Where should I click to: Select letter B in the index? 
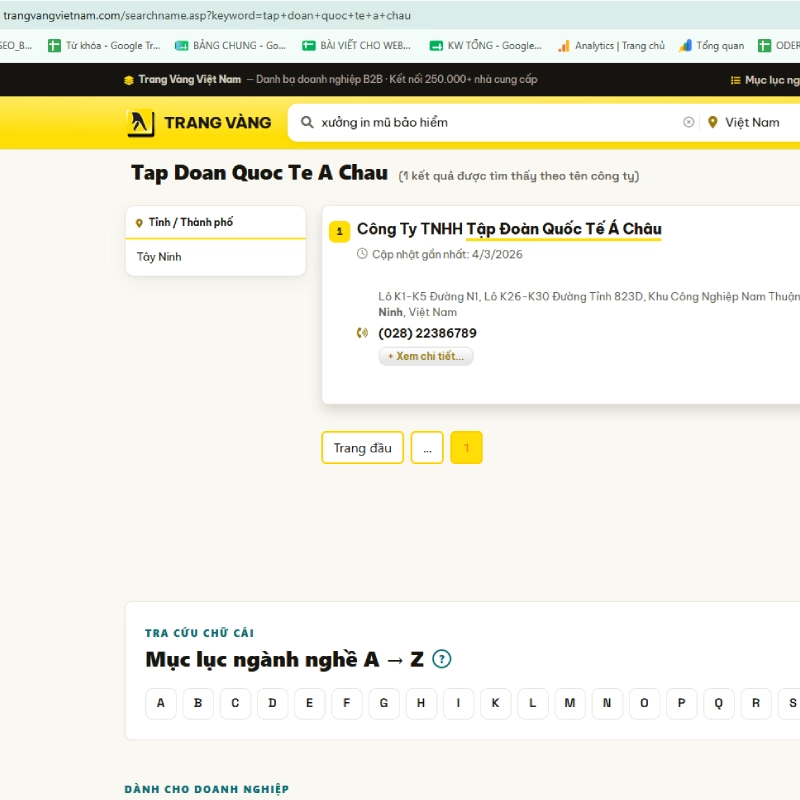tap(198, 703)
